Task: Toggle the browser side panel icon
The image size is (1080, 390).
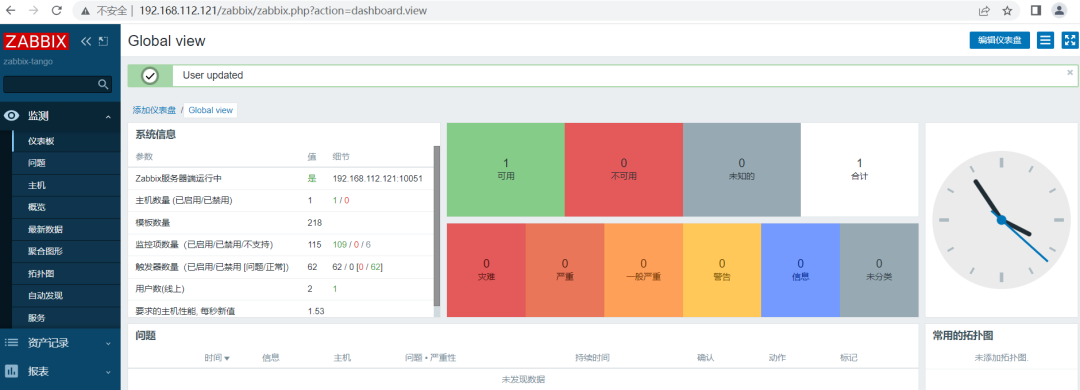Action: tap(1035, 10)
